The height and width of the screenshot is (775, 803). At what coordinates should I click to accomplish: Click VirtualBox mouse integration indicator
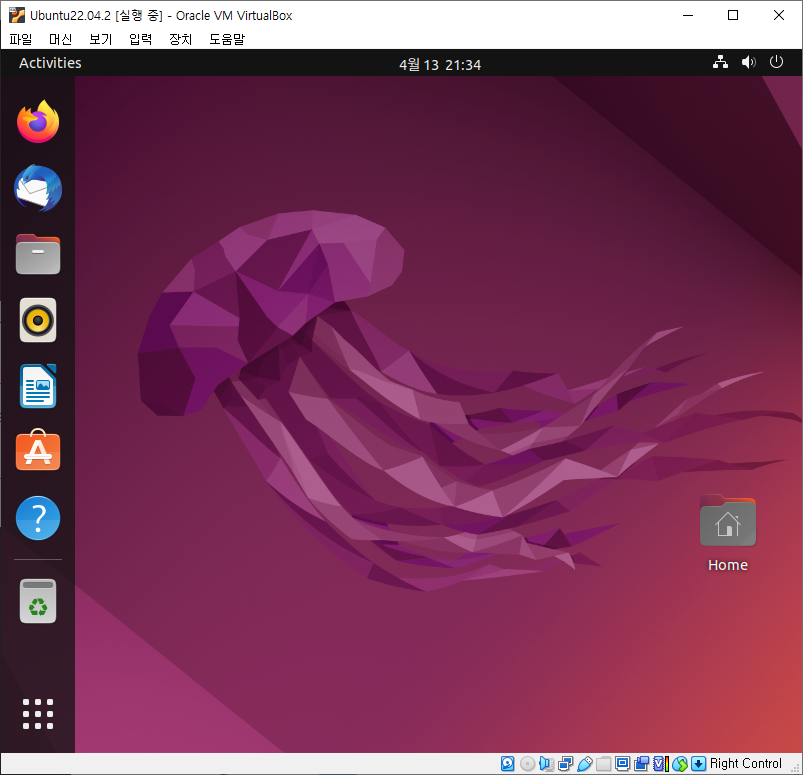(x=680, y=764)
